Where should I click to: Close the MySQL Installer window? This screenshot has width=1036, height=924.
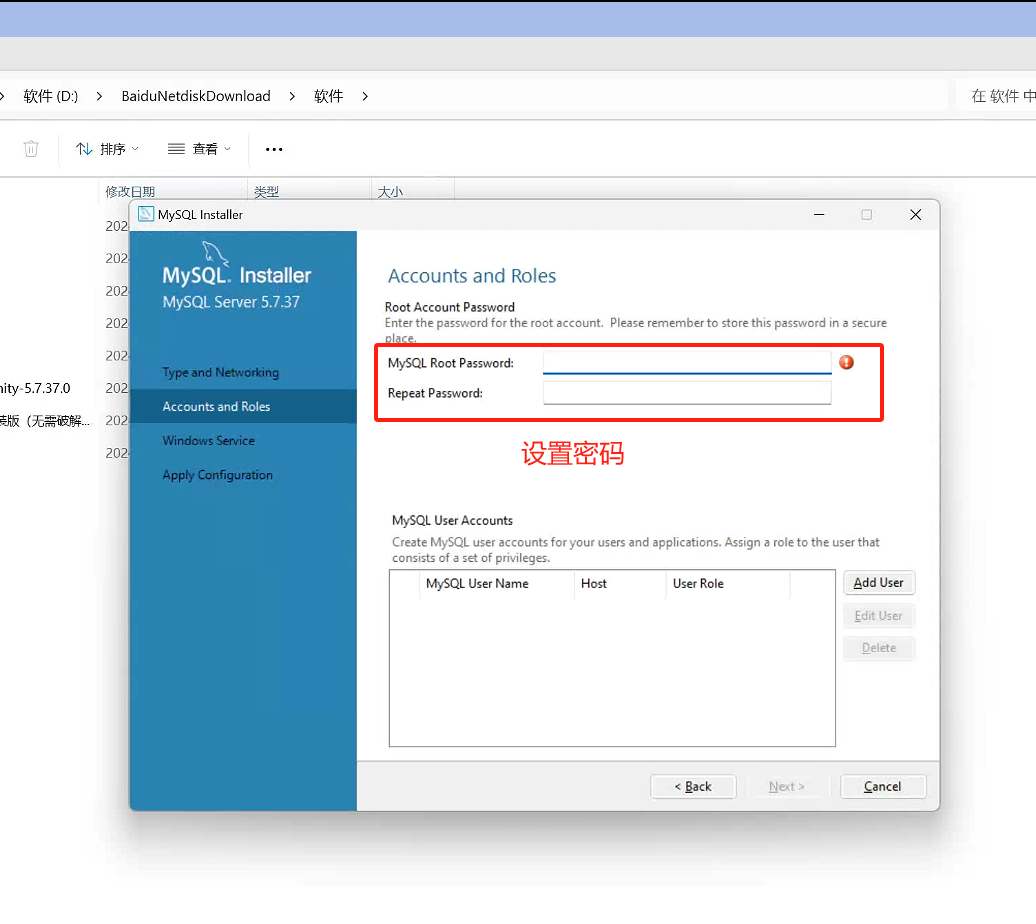pyautogui.click(x=915, y=215)
